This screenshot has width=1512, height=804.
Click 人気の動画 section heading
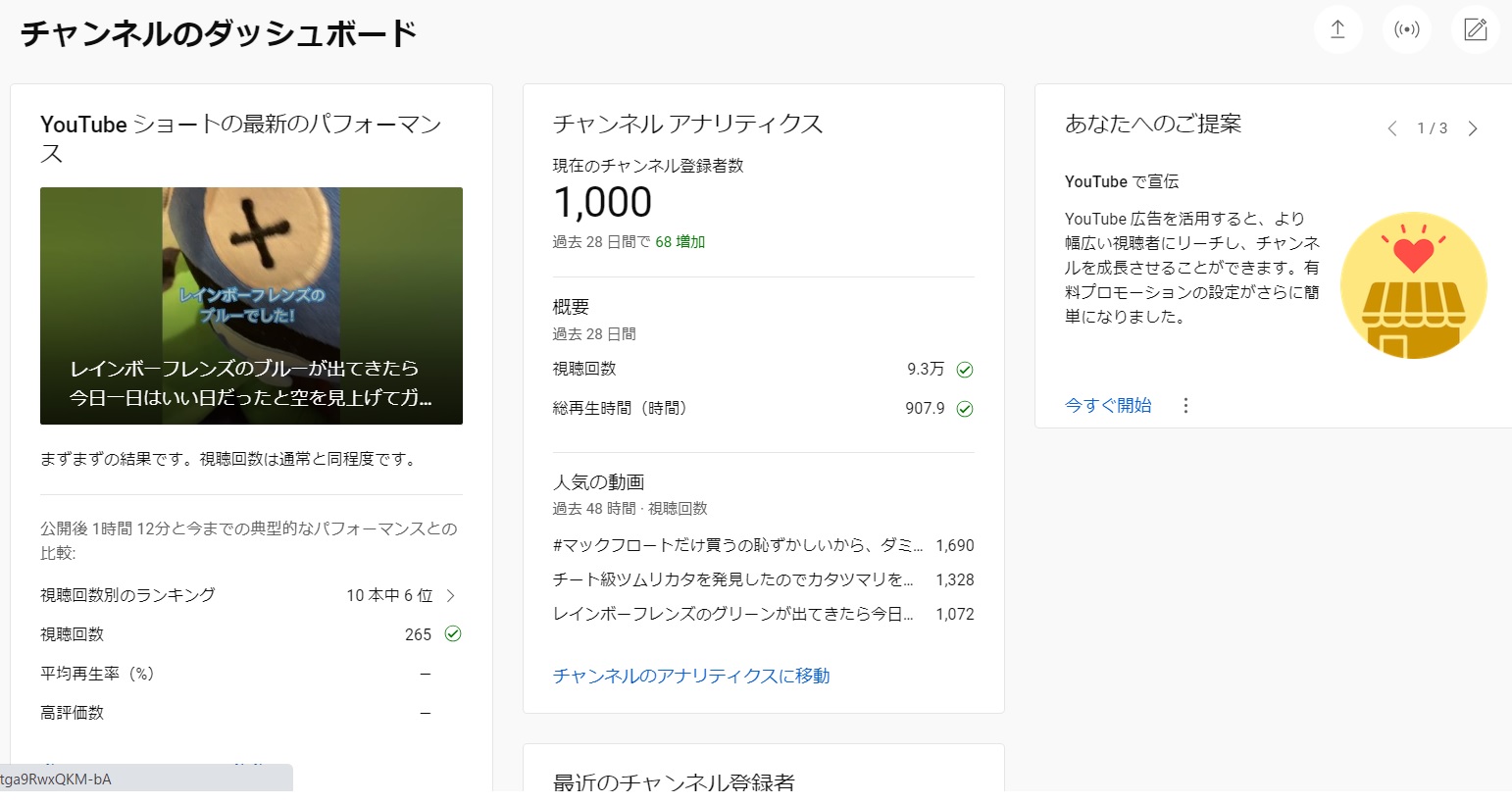coord(598,481)
